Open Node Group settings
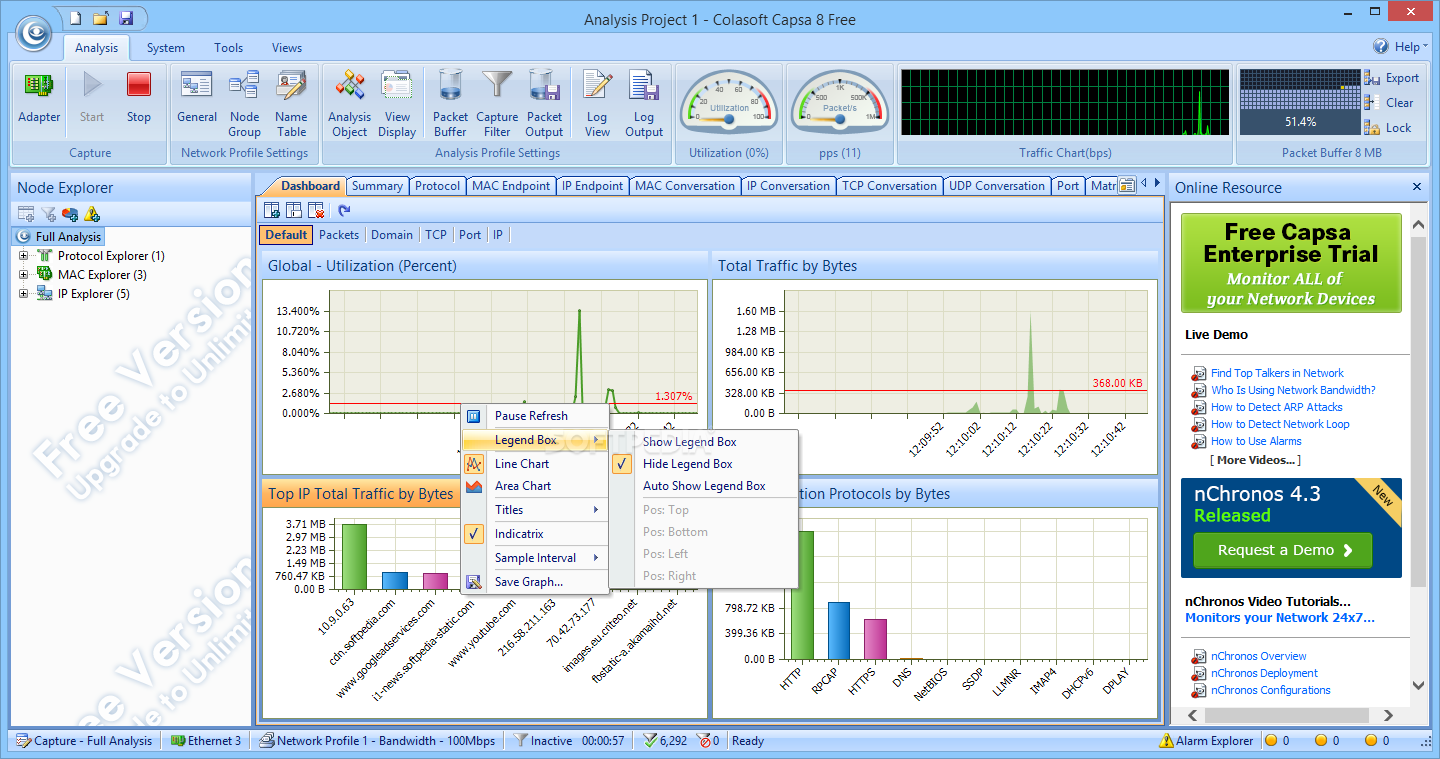Screen dimensions: 1440x759 [244, 104]
